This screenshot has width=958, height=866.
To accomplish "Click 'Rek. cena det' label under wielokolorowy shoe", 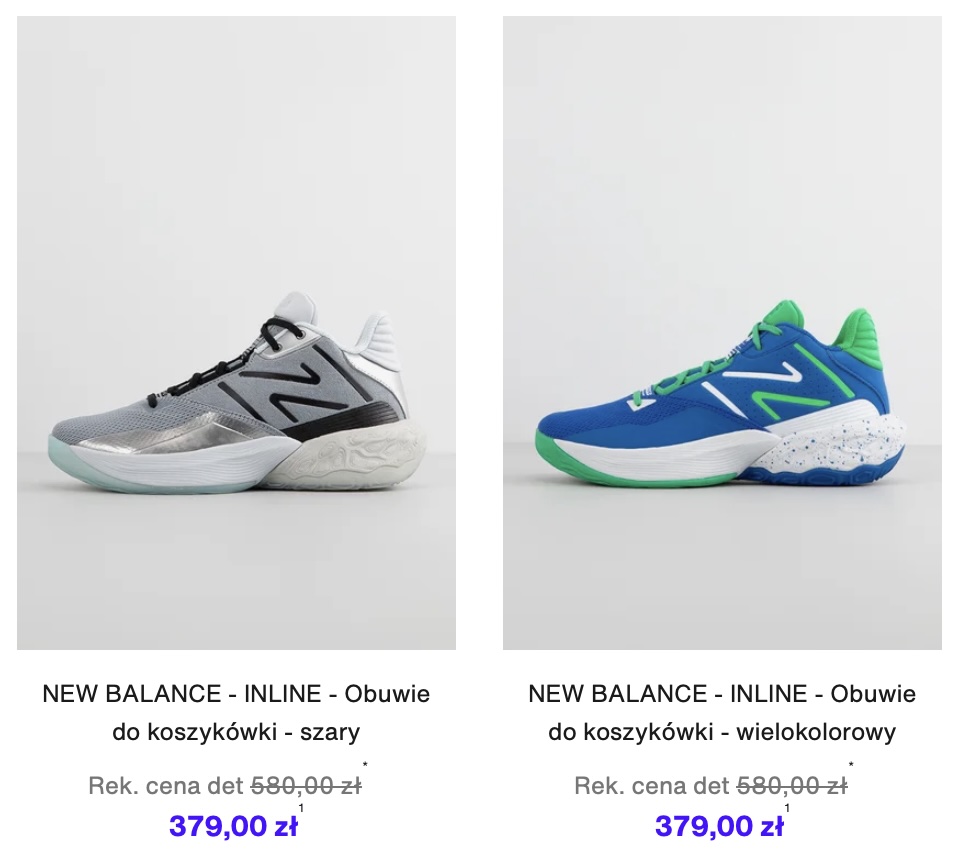I will click(x=652, y=785).
